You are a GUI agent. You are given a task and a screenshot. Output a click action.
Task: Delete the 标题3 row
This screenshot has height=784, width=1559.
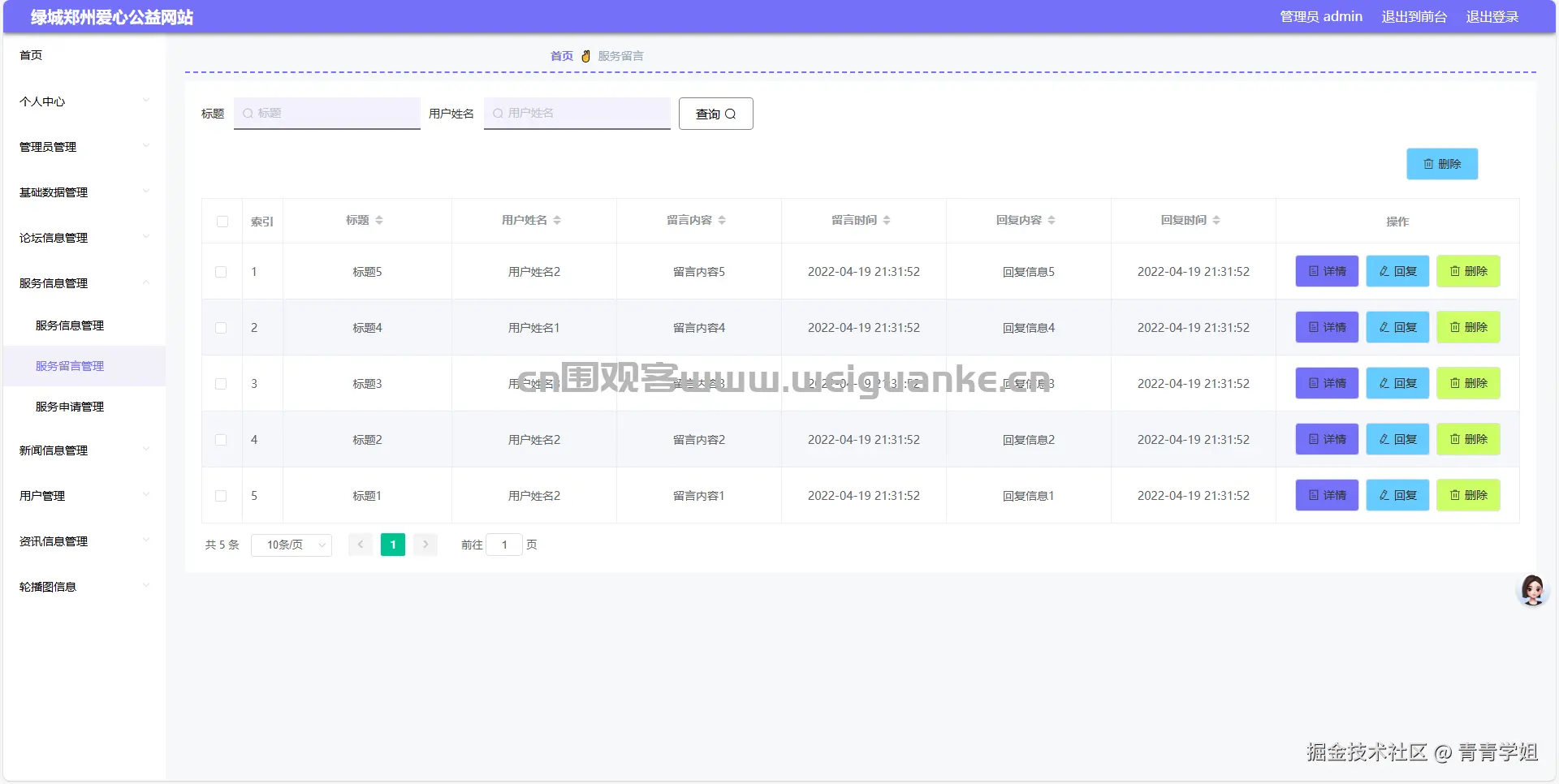(1468, 384)
